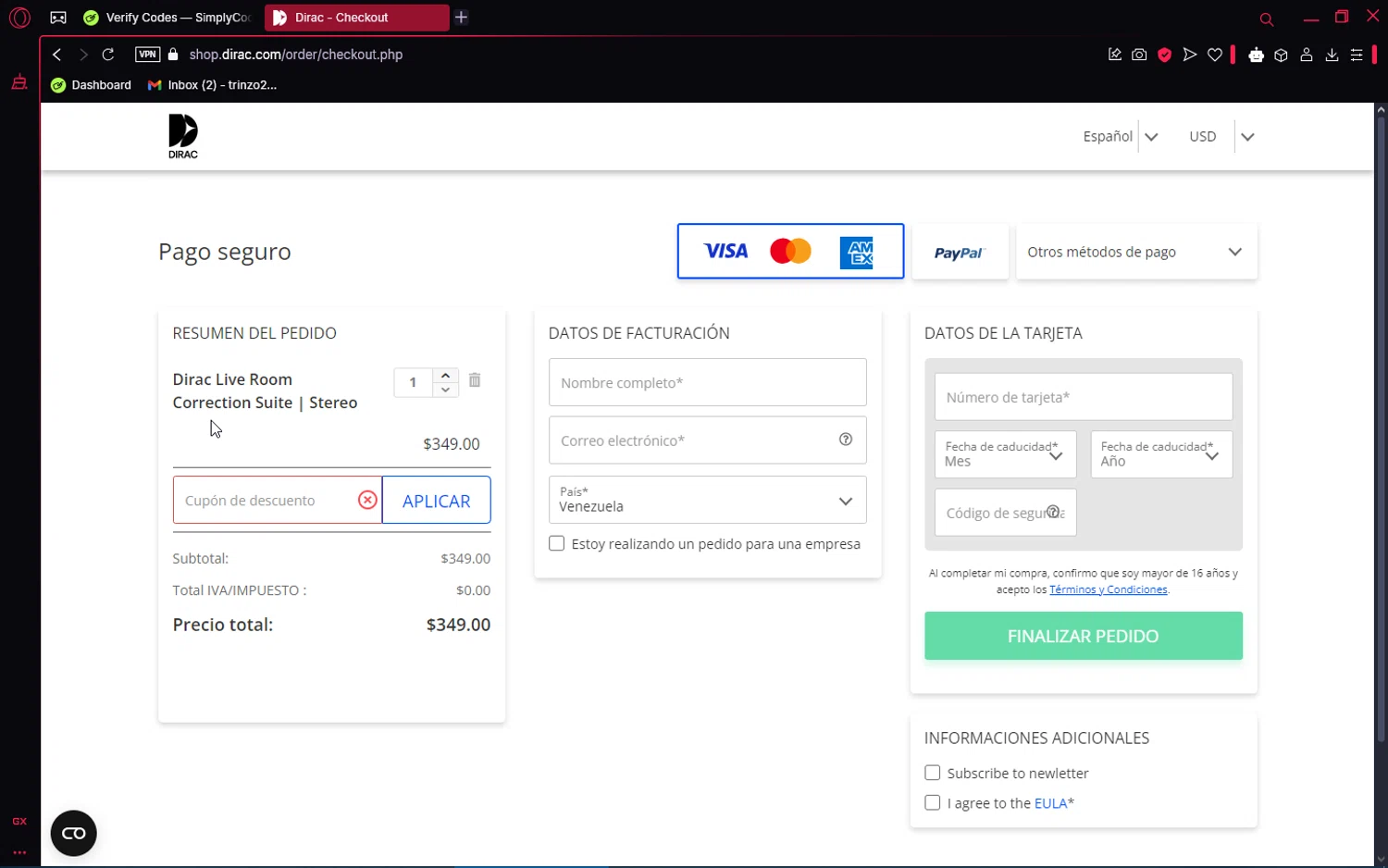1388x868 pixels.
Task: Open the workspaces icon in tab bar
Action: pyautogui.click(x=58, y=18)
